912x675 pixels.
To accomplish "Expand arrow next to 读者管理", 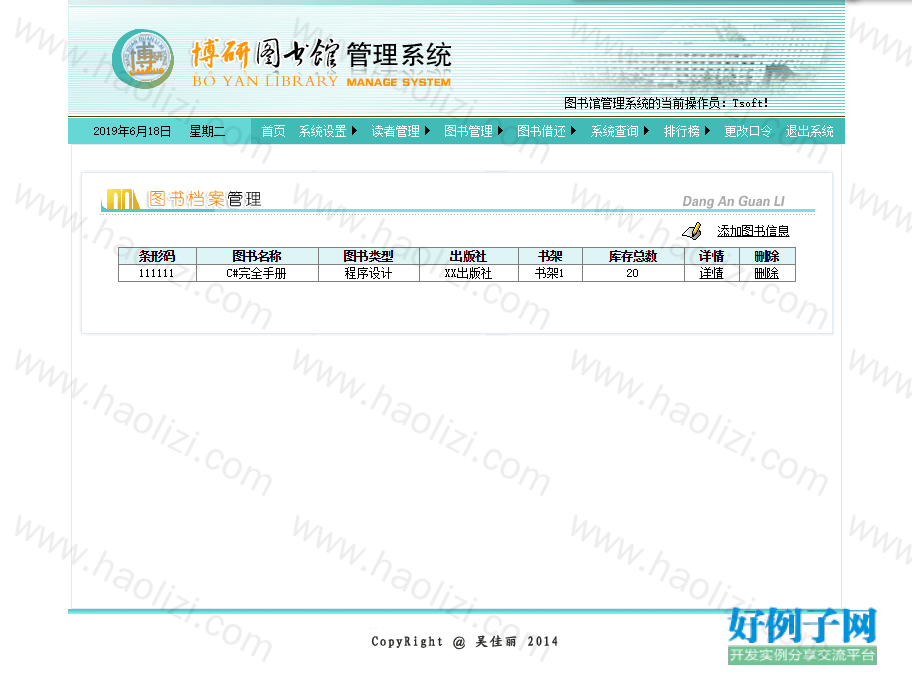I will [428, 131].
